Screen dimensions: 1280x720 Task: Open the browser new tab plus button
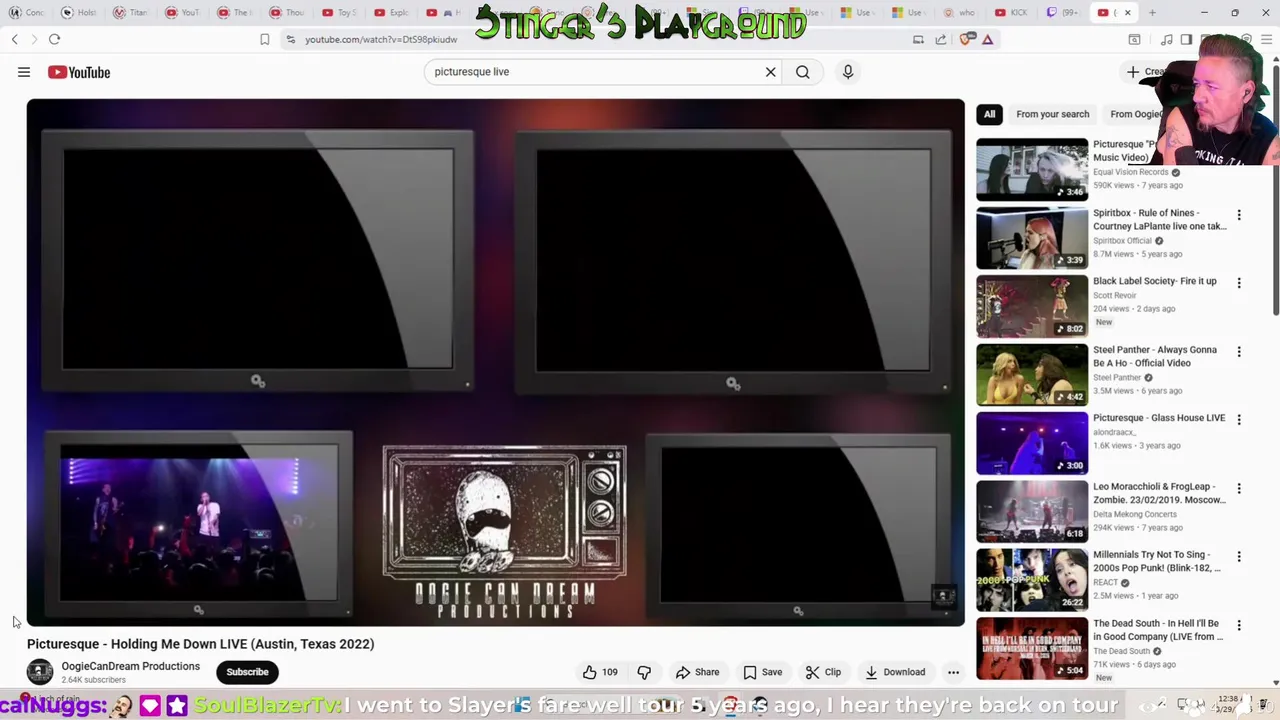tap(1152, 13)
